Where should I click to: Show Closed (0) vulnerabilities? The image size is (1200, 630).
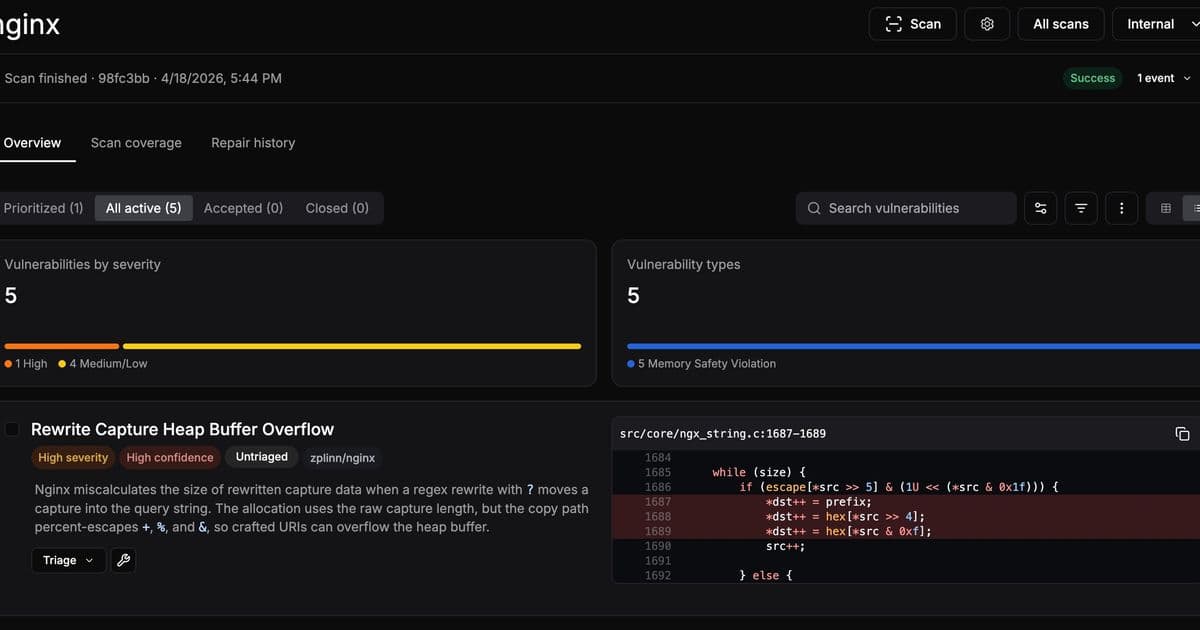point(337,208)
